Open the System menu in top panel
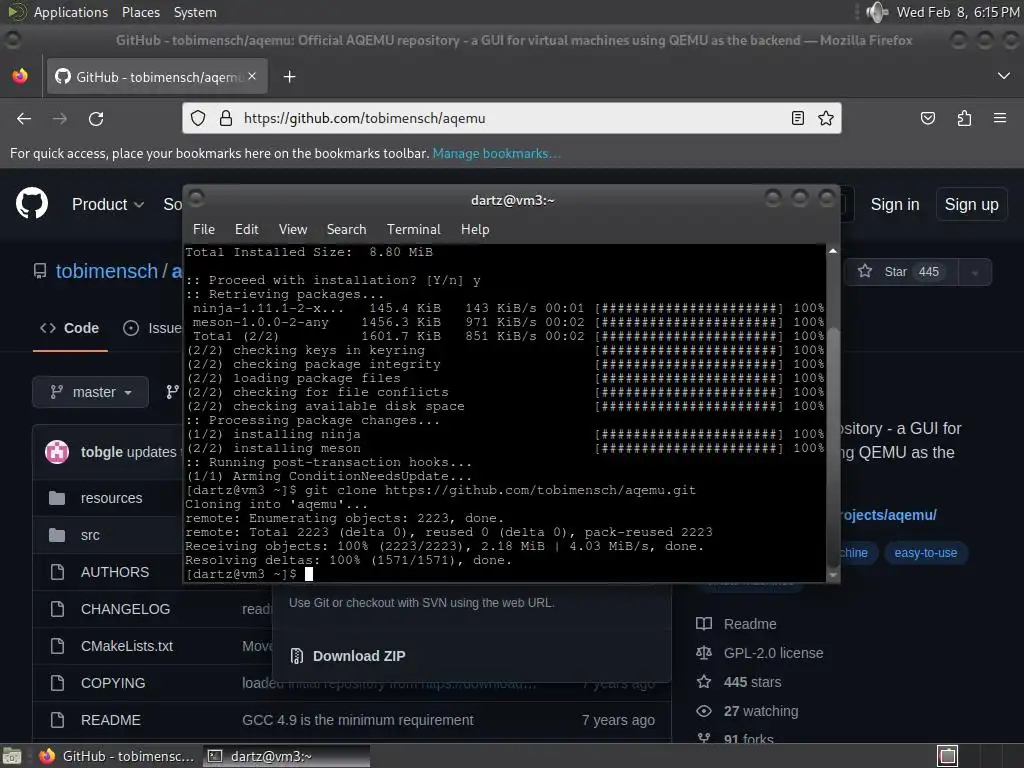The image size is (1024, 768). click(x=195, y=12)
